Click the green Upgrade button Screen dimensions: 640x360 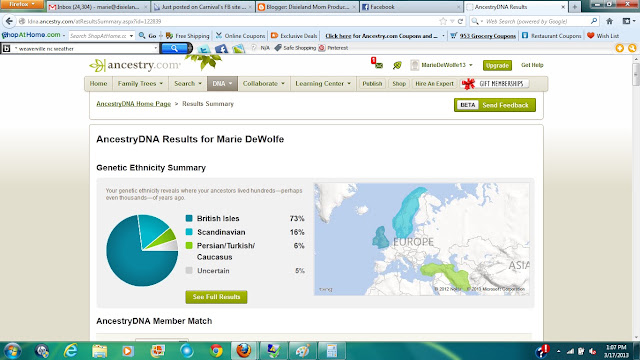coord(497,65)
